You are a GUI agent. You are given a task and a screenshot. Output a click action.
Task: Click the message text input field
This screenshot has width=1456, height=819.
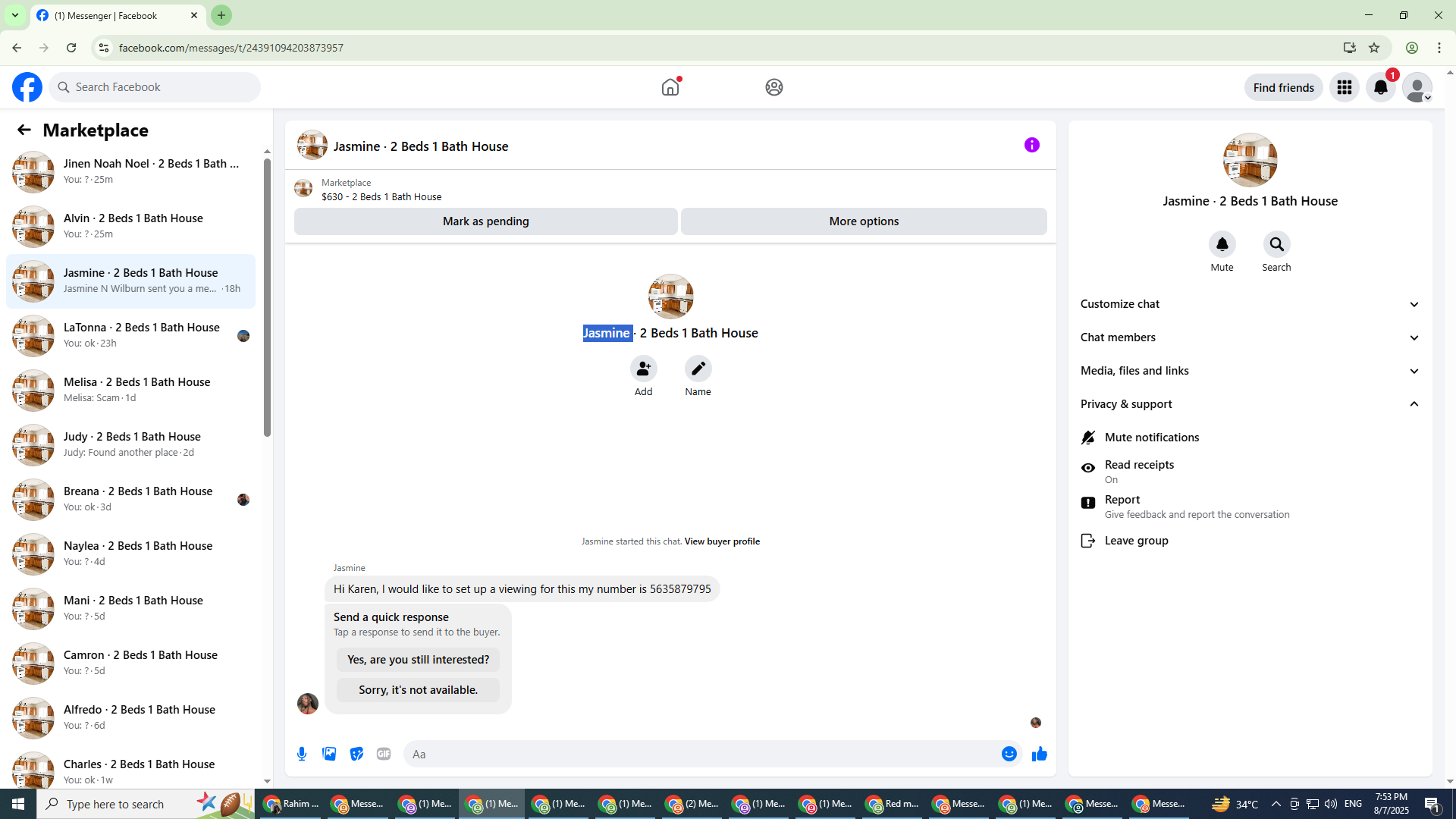[701, 754]
